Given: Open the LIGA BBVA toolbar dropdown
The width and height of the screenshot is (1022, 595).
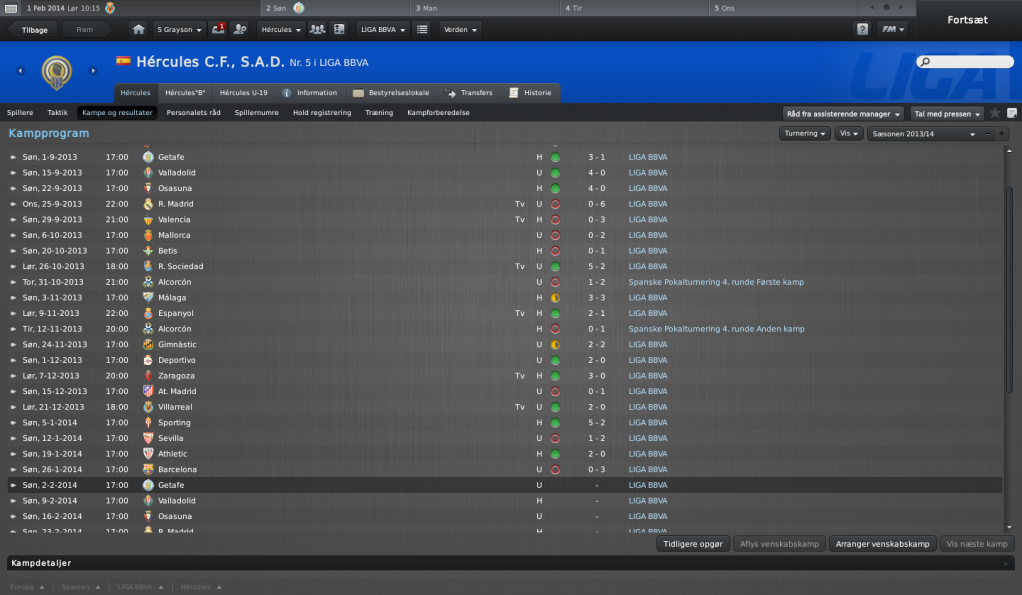Looking at the screenshot, I should (x=383, y=29).
